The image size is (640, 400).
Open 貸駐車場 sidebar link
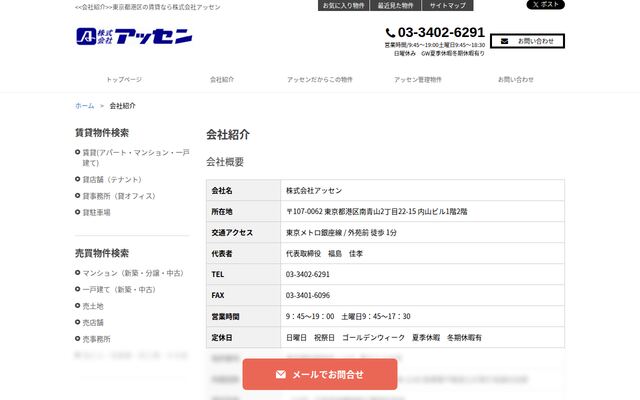coord(96,212)
